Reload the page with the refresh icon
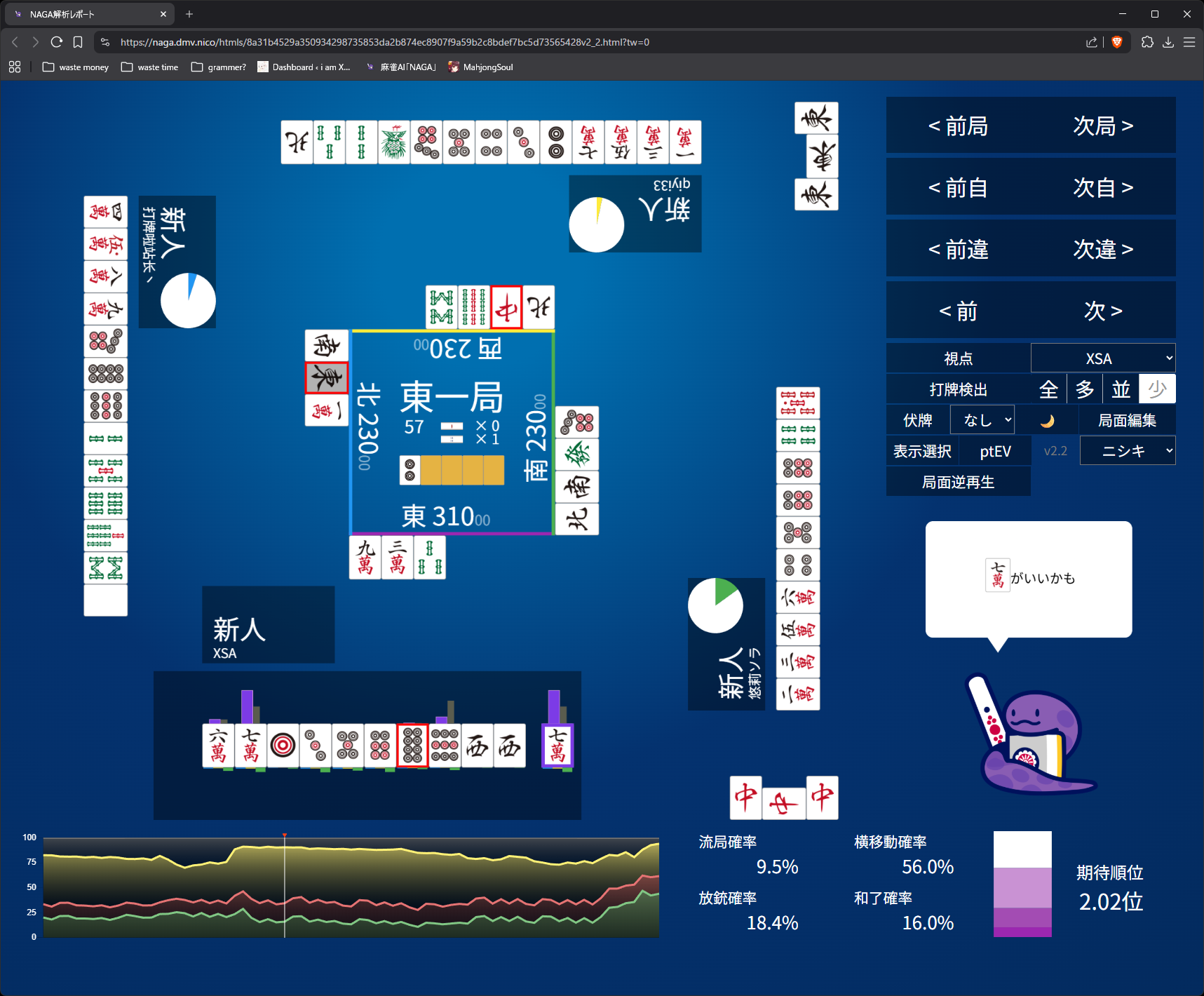Viewport: 1204px width, 996px height. tap(57, 42)
